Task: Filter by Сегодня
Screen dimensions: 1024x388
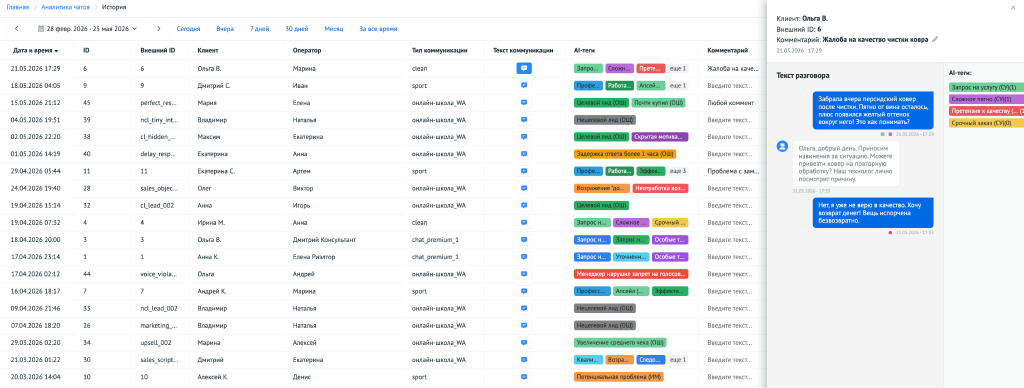Action: click(188, 29)
